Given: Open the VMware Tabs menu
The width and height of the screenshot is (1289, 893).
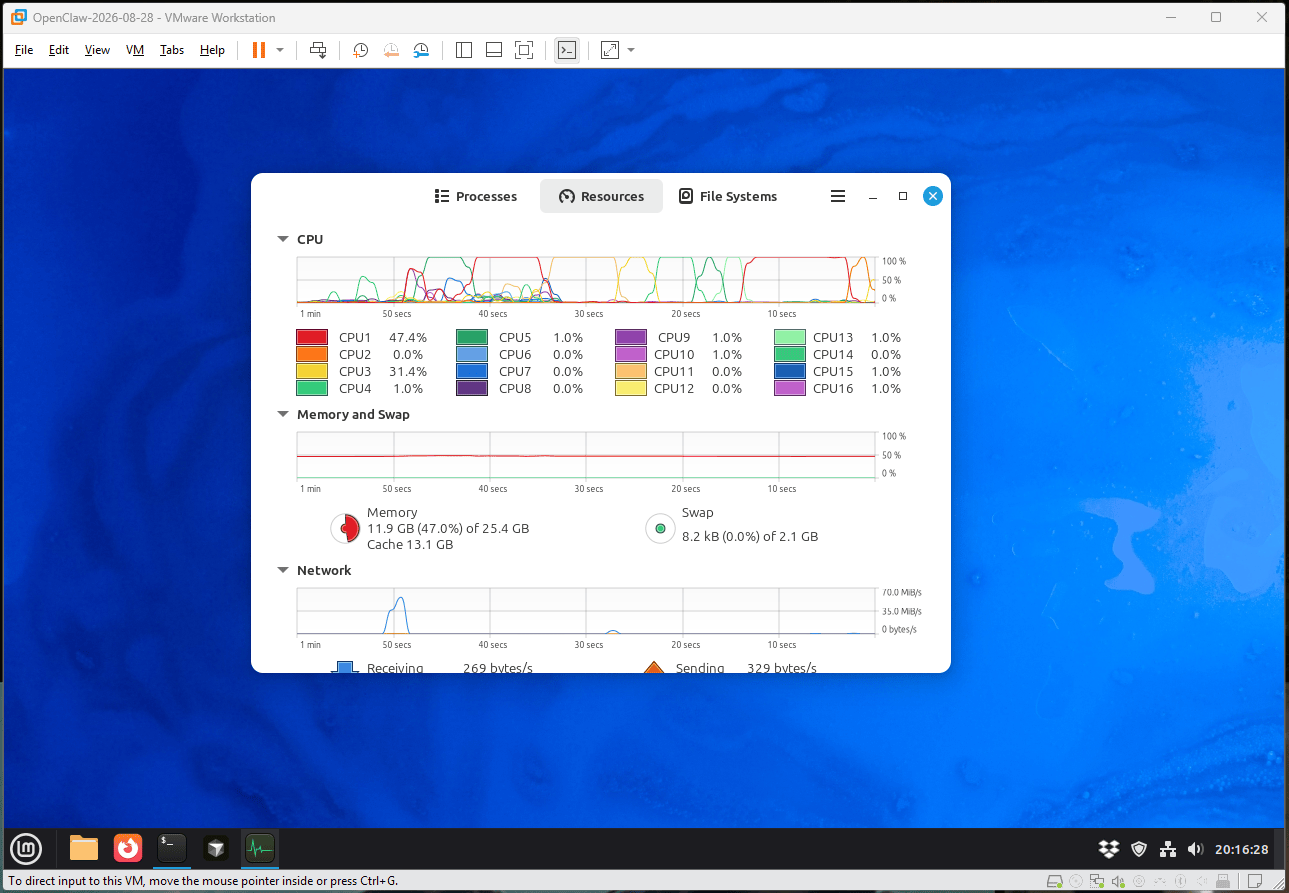Looking at the screenshot, I should [172, 50].
